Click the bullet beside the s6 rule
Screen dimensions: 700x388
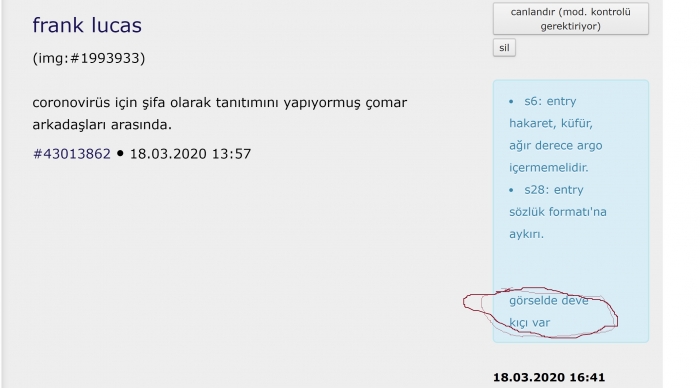512,101
